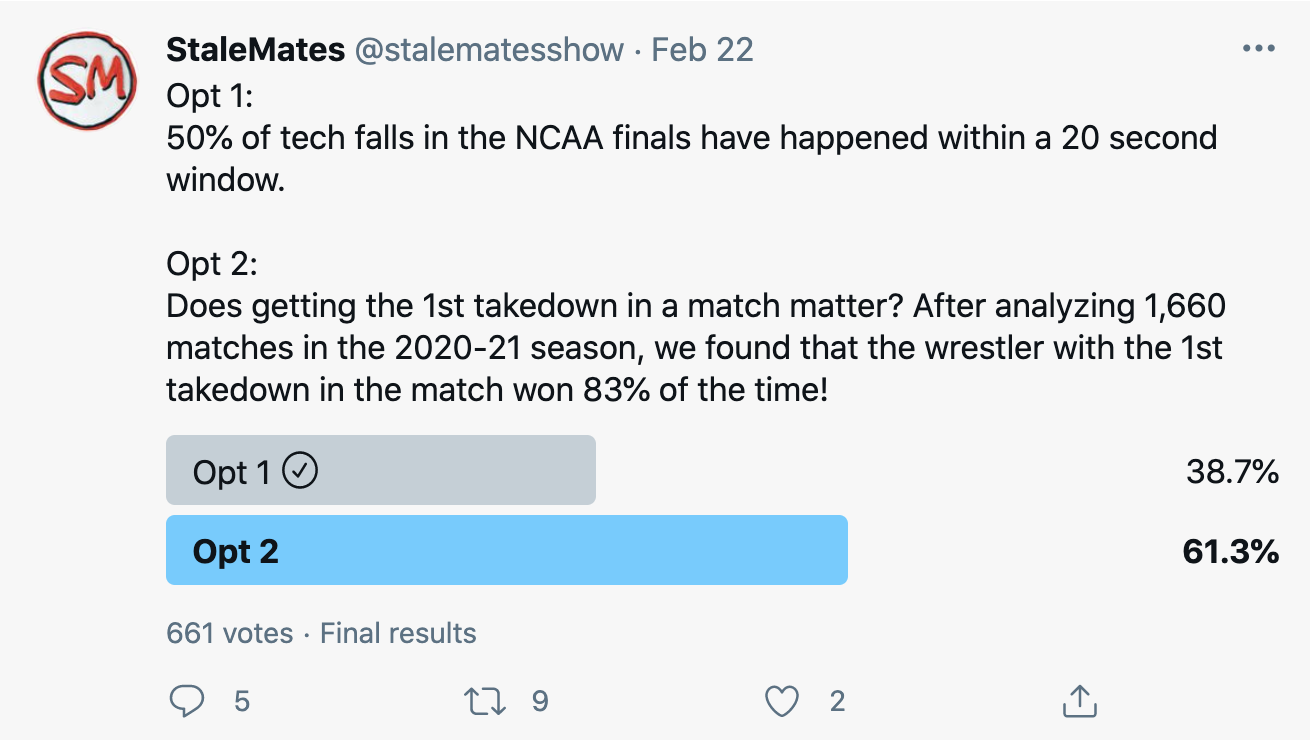The height and width of the screenshot is (740, 1310).
Task: Retweet using the retweet arrows icon
Action: (486, 701)
